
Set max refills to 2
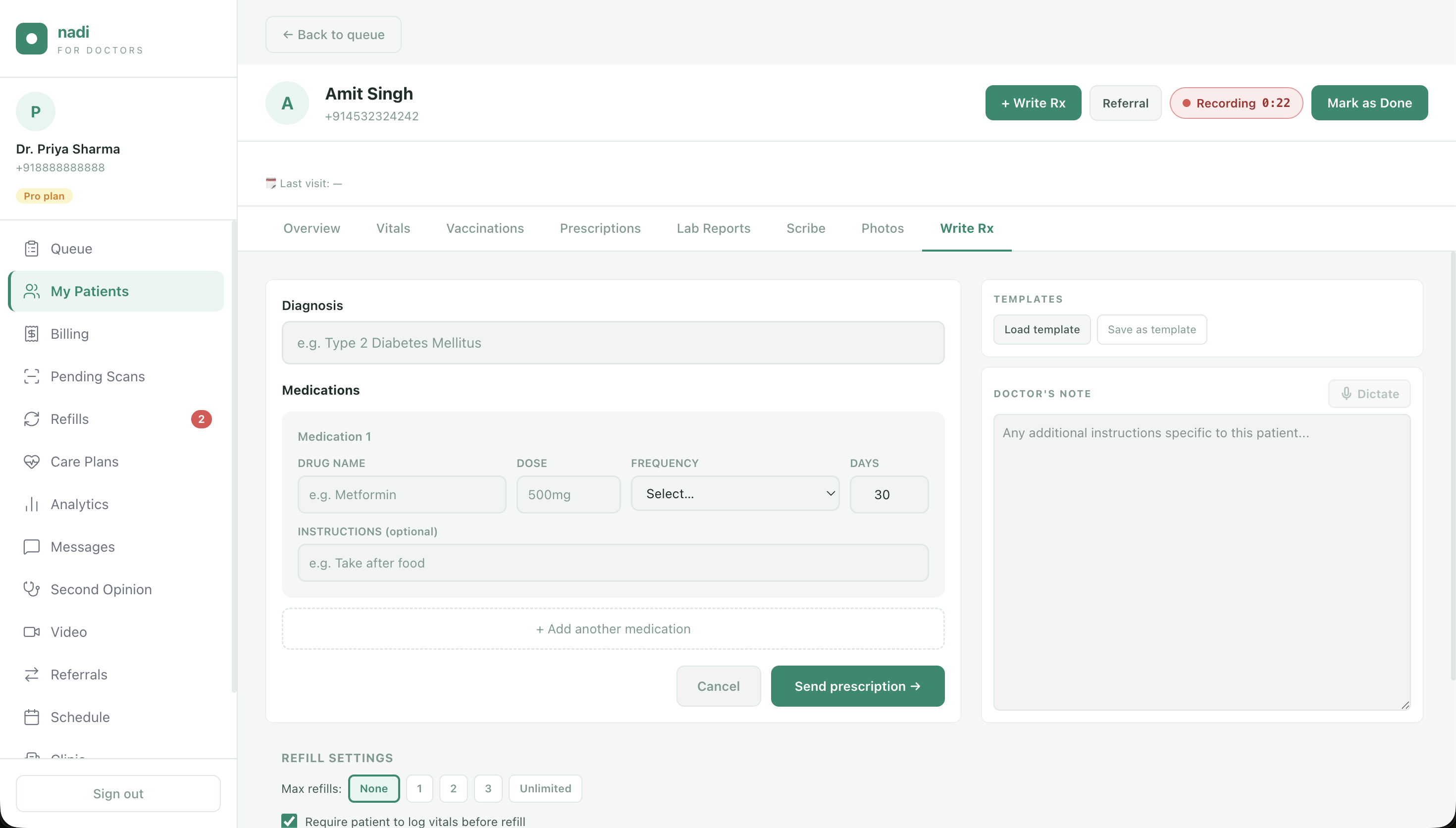click(454, 788)
